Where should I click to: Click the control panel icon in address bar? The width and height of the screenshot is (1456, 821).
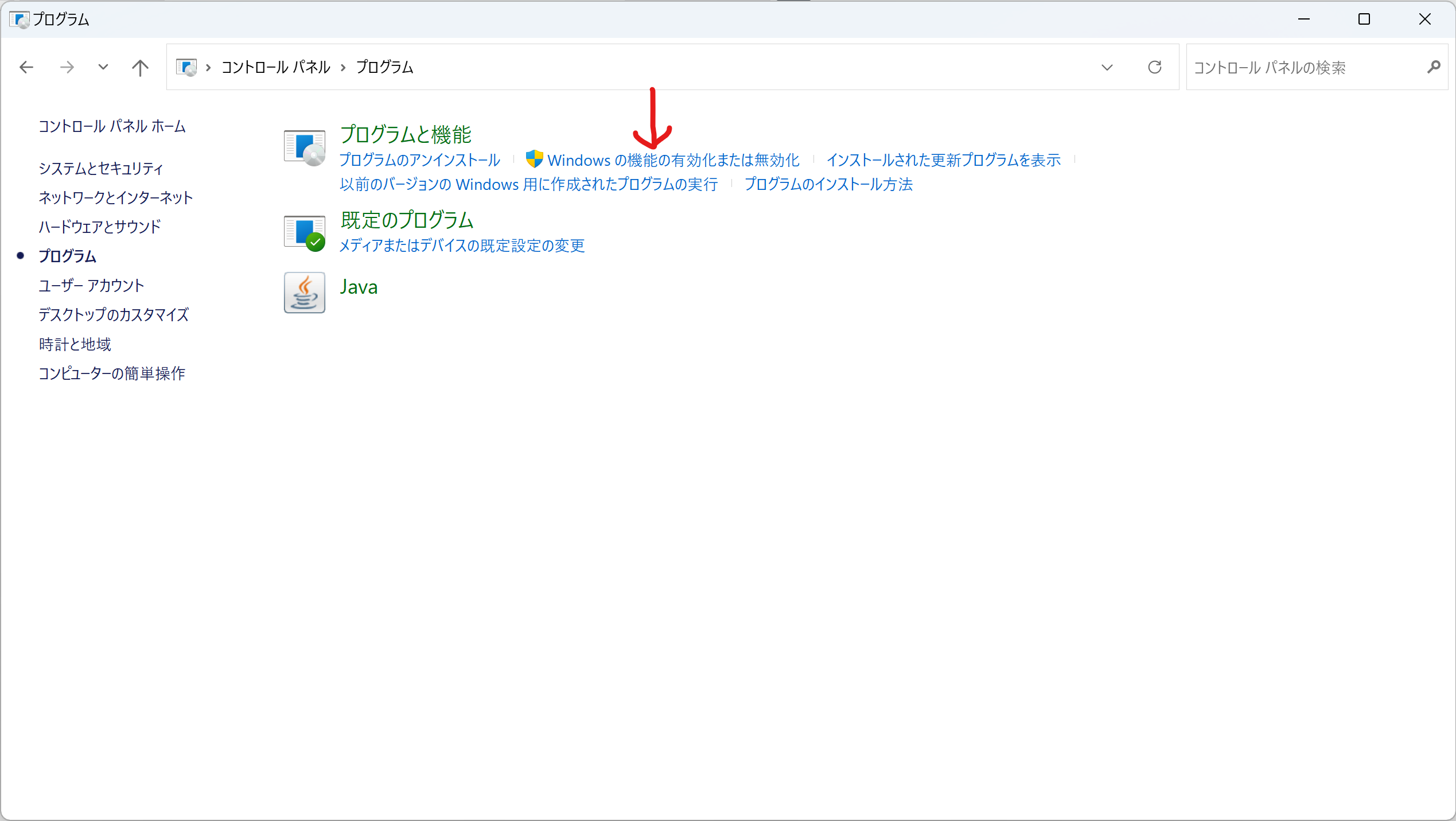coord(186,67)
